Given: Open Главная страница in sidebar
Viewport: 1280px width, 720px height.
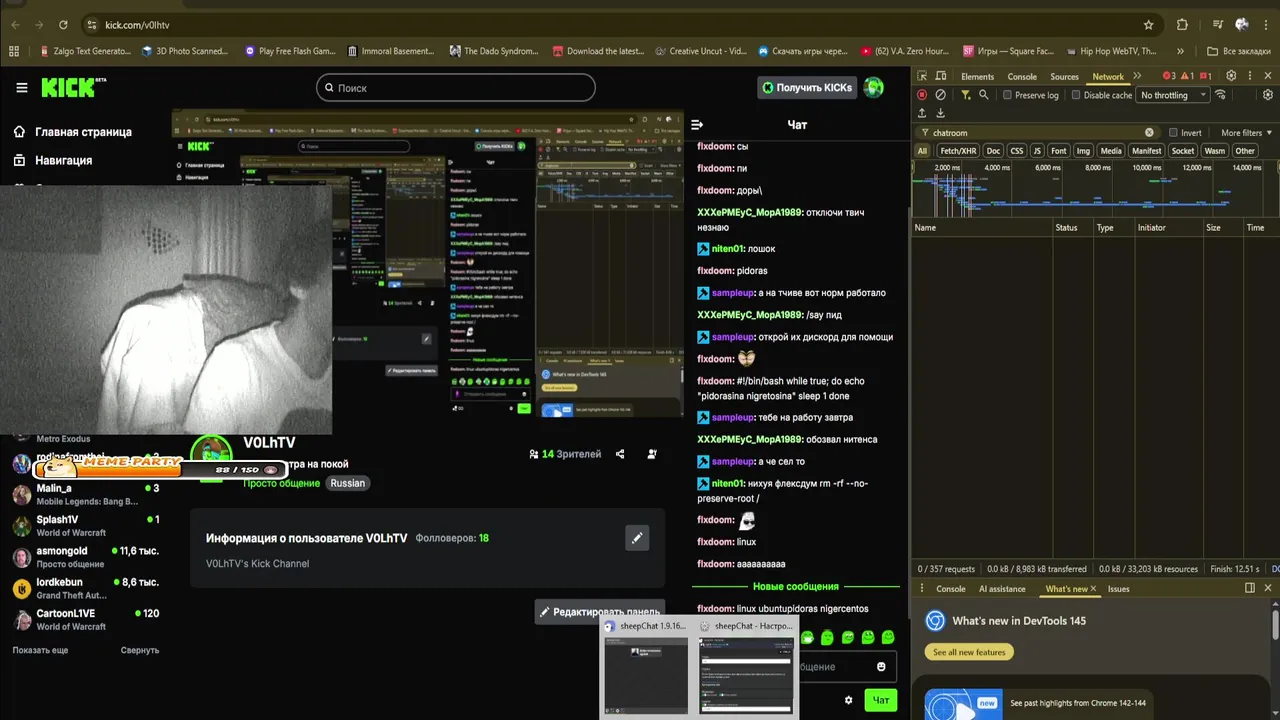Looking at the screenshot, I should (x=75, y=132).
